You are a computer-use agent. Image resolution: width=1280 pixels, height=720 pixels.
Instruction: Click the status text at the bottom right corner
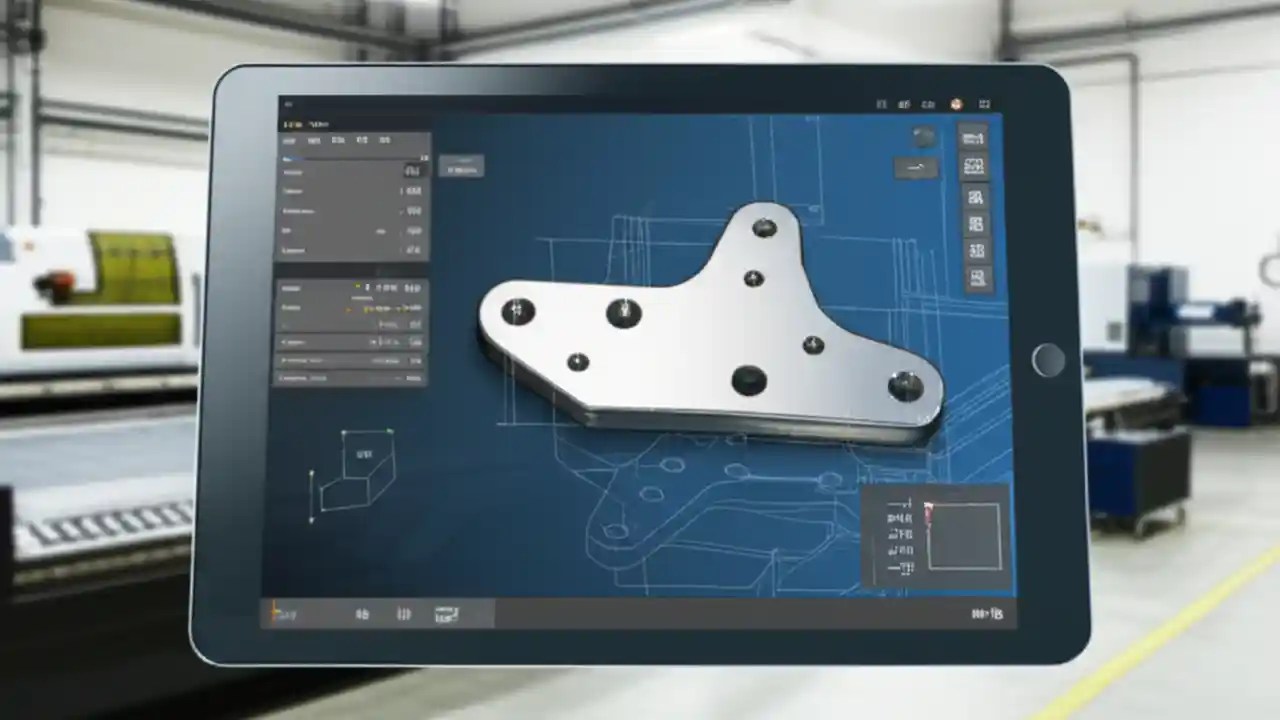pyautogui.click(x=985, y=612)
